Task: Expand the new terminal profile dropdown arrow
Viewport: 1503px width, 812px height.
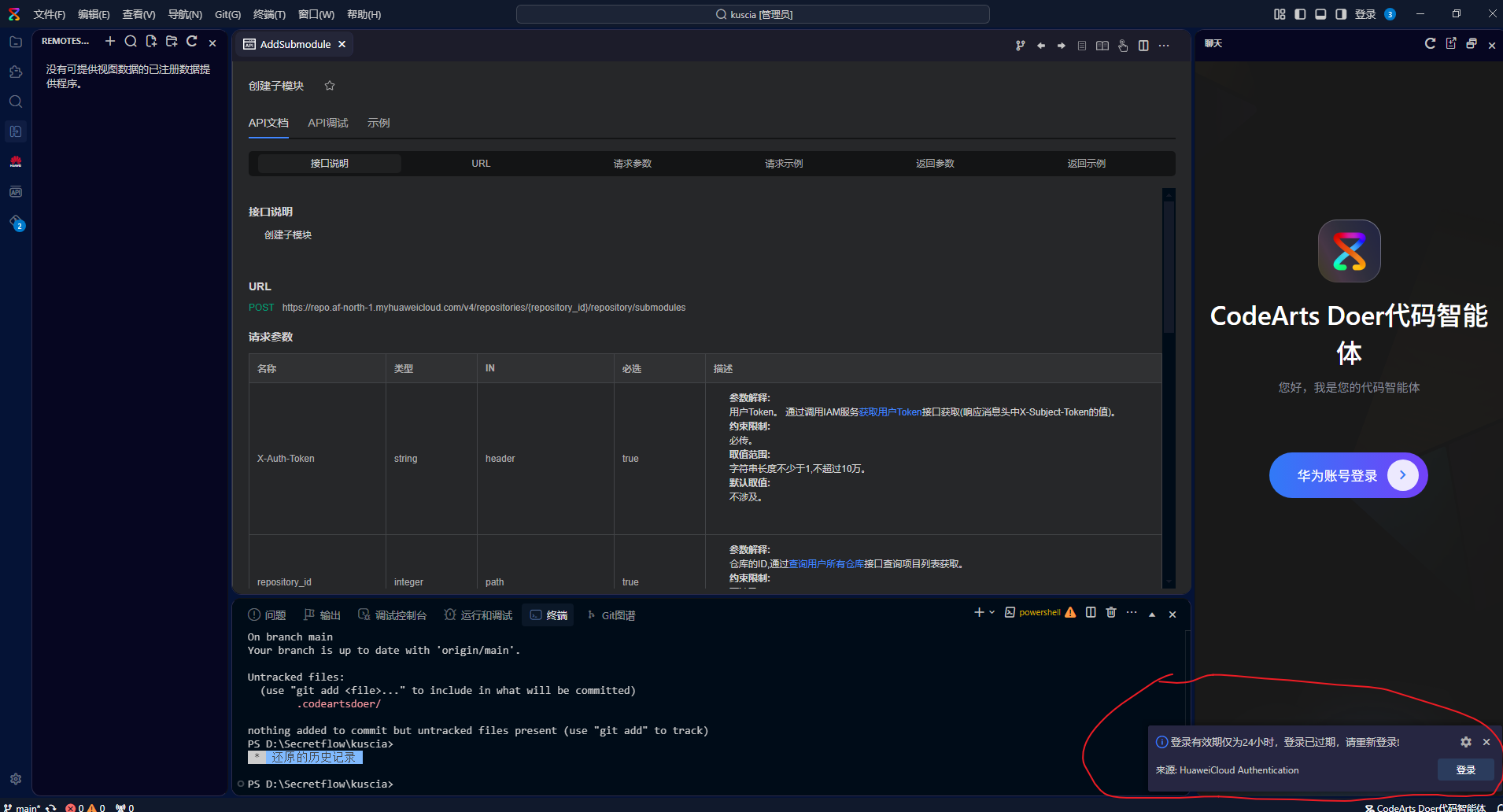Action: tap(992, 612)
